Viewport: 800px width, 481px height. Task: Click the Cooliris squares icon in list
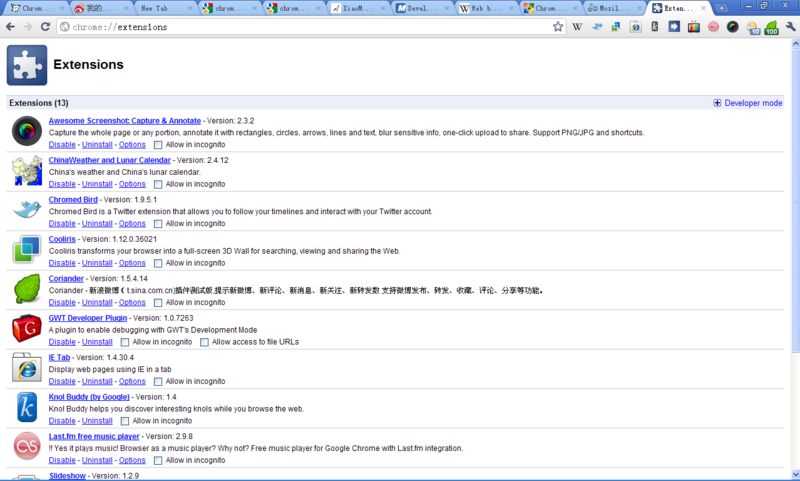[27, 249]
